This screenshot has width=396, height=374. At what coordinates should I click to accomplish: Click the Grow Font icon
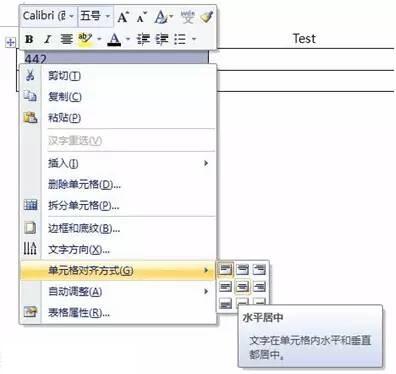(123, 17)
